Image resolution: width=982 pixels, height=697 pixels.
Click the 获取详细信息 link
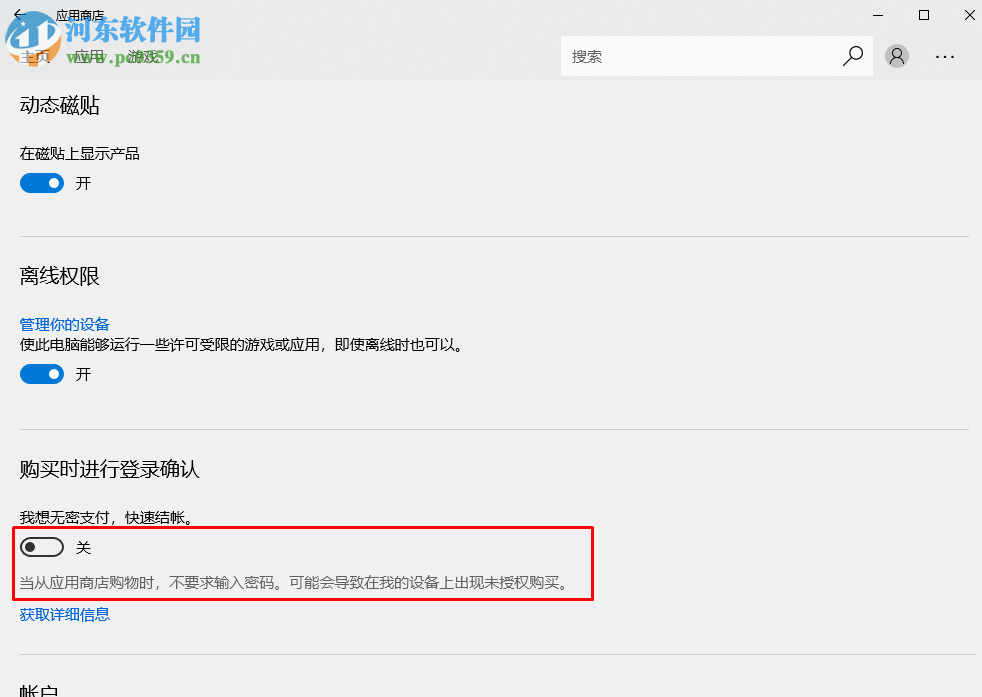point(64,614)
